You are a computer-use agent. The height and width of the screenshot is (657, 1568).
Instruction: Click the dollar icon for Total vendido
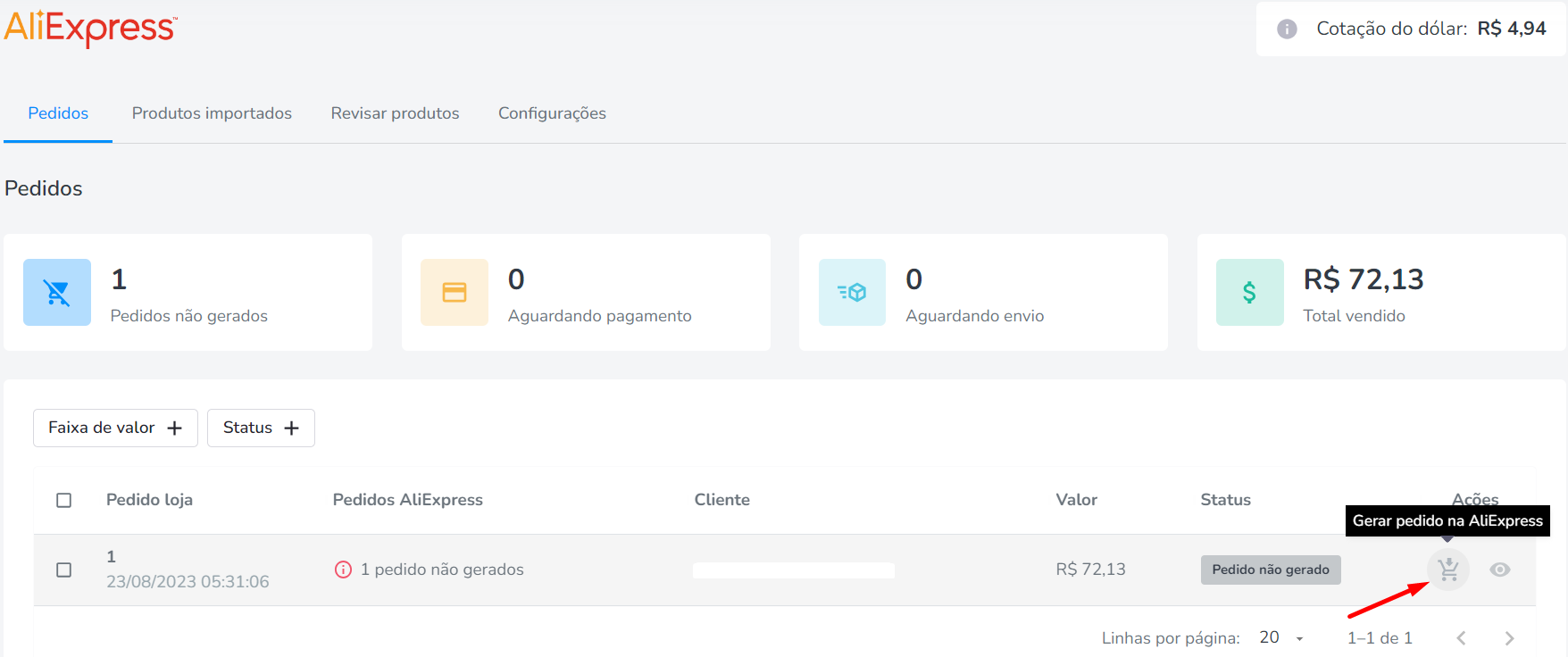(1250, 292)
